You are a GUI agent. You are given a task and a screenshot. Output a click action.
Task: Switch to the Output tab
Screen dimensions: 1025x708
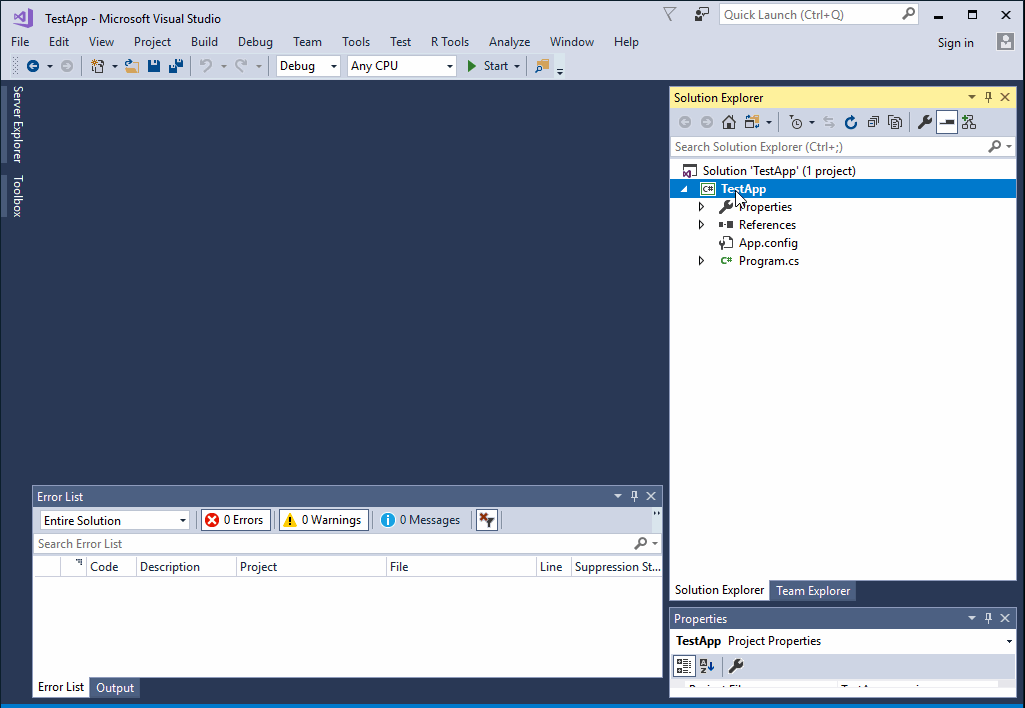tap(115, 688)
